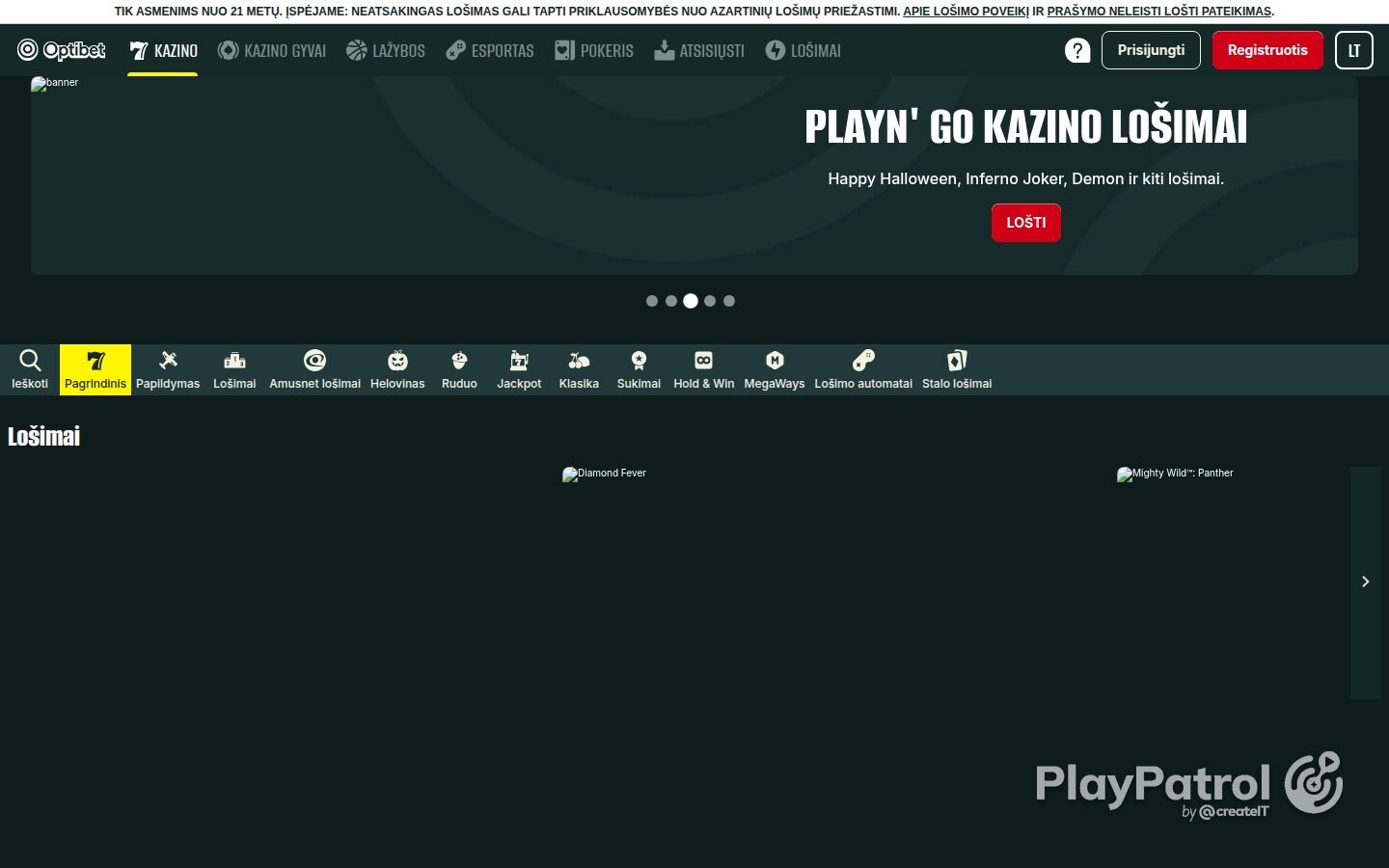
Task: Go to Kazino Gyvai tab
Action: [272, 50]
